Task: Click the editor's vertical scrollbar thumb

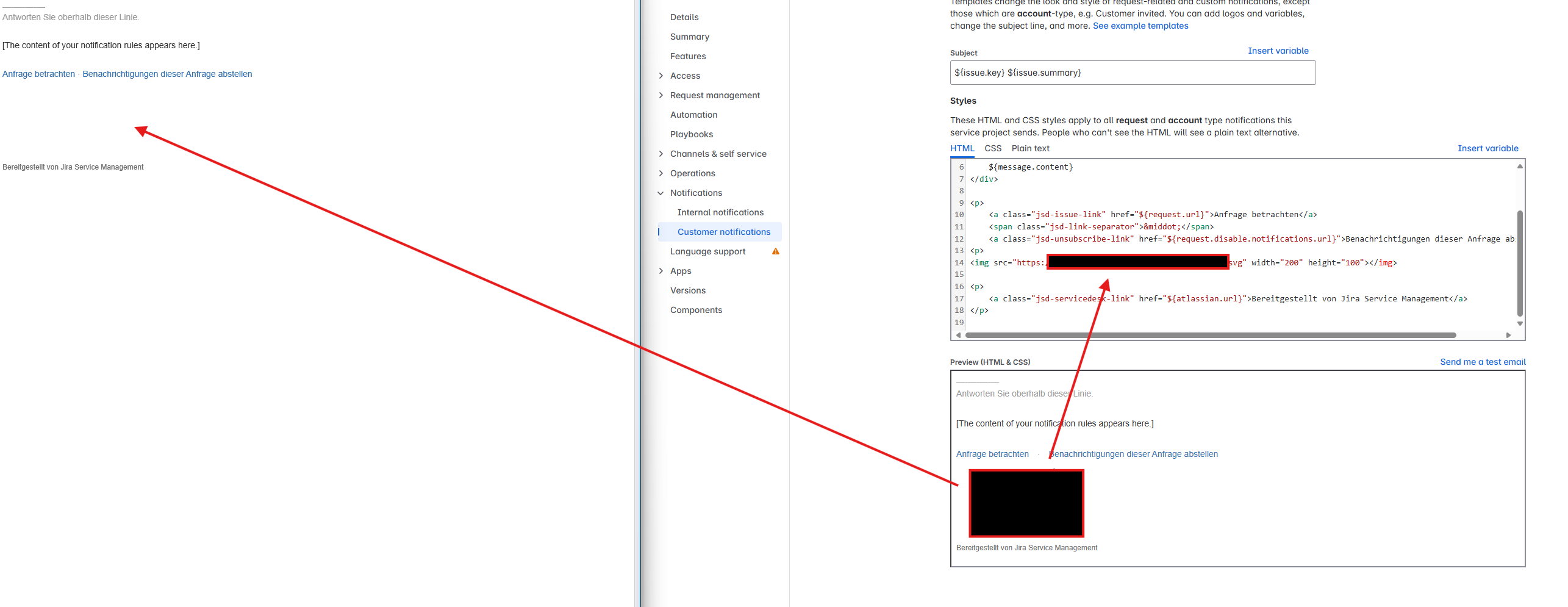Action: (1520, 264)
